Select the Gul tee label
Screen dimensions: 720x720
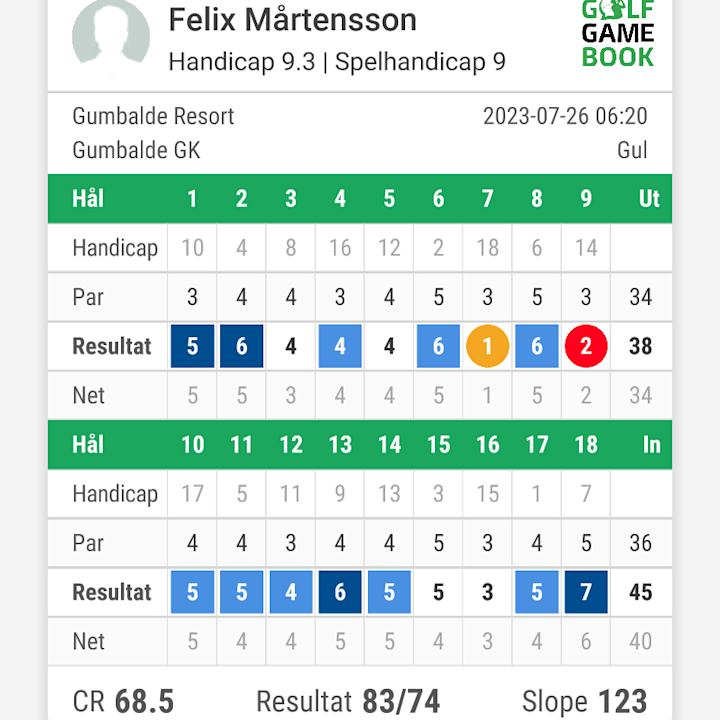point(632,150)
